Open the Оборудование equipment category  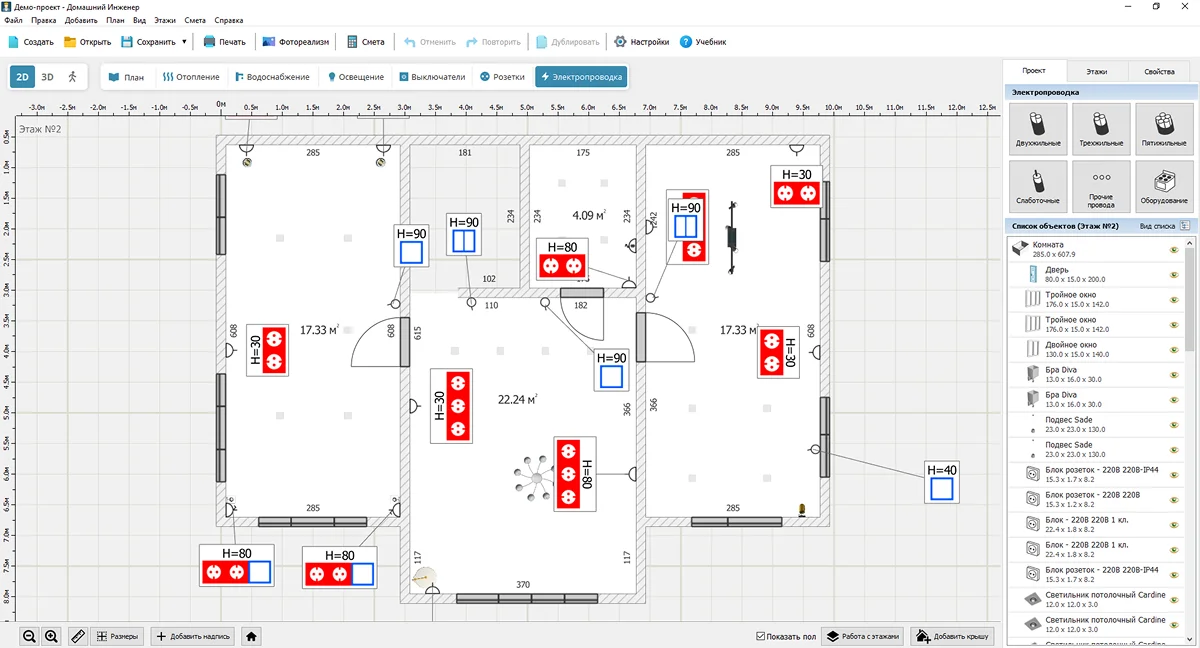pyautogui.click(x=1162, y=186)
